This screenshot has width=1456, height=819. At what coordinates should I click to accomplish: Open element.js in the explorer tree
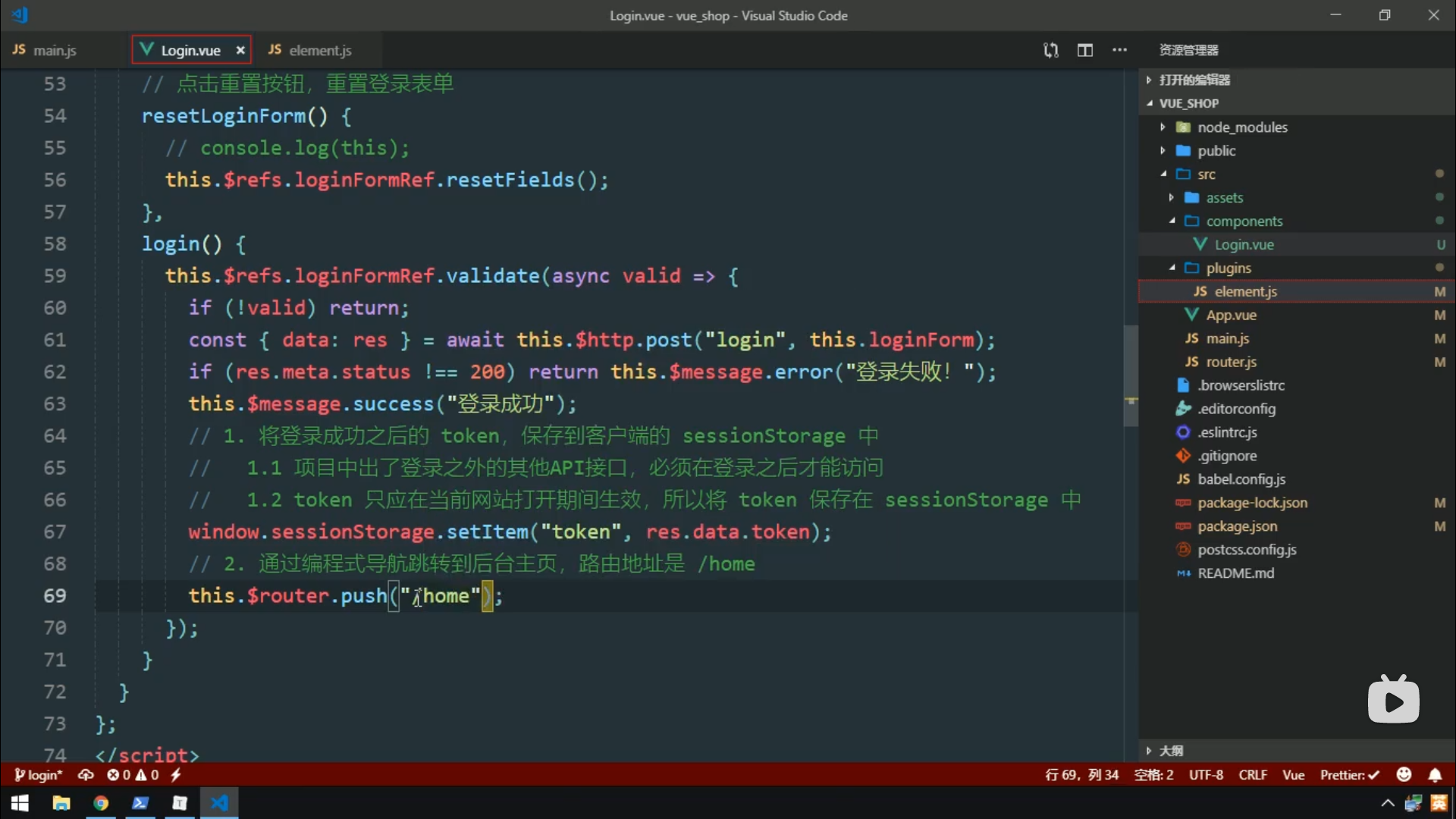coord(1297,291)
